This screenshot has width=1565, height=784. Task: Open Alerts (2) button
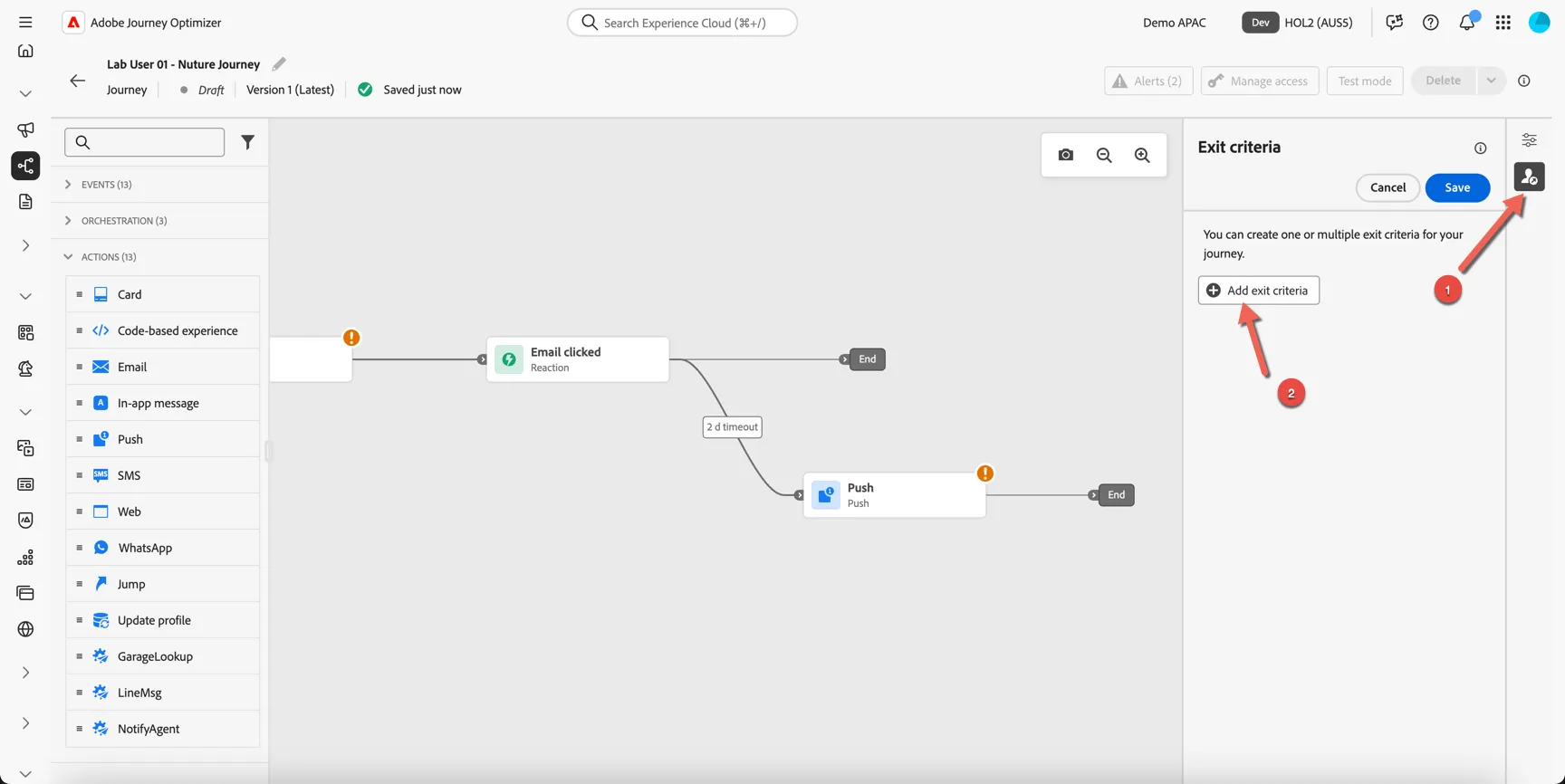coord(1148,81)
